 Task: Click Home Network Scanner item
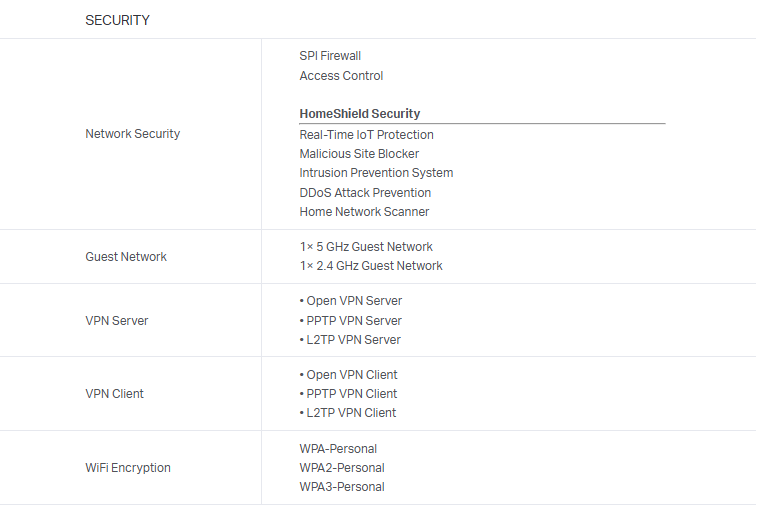tap(364, 212)
